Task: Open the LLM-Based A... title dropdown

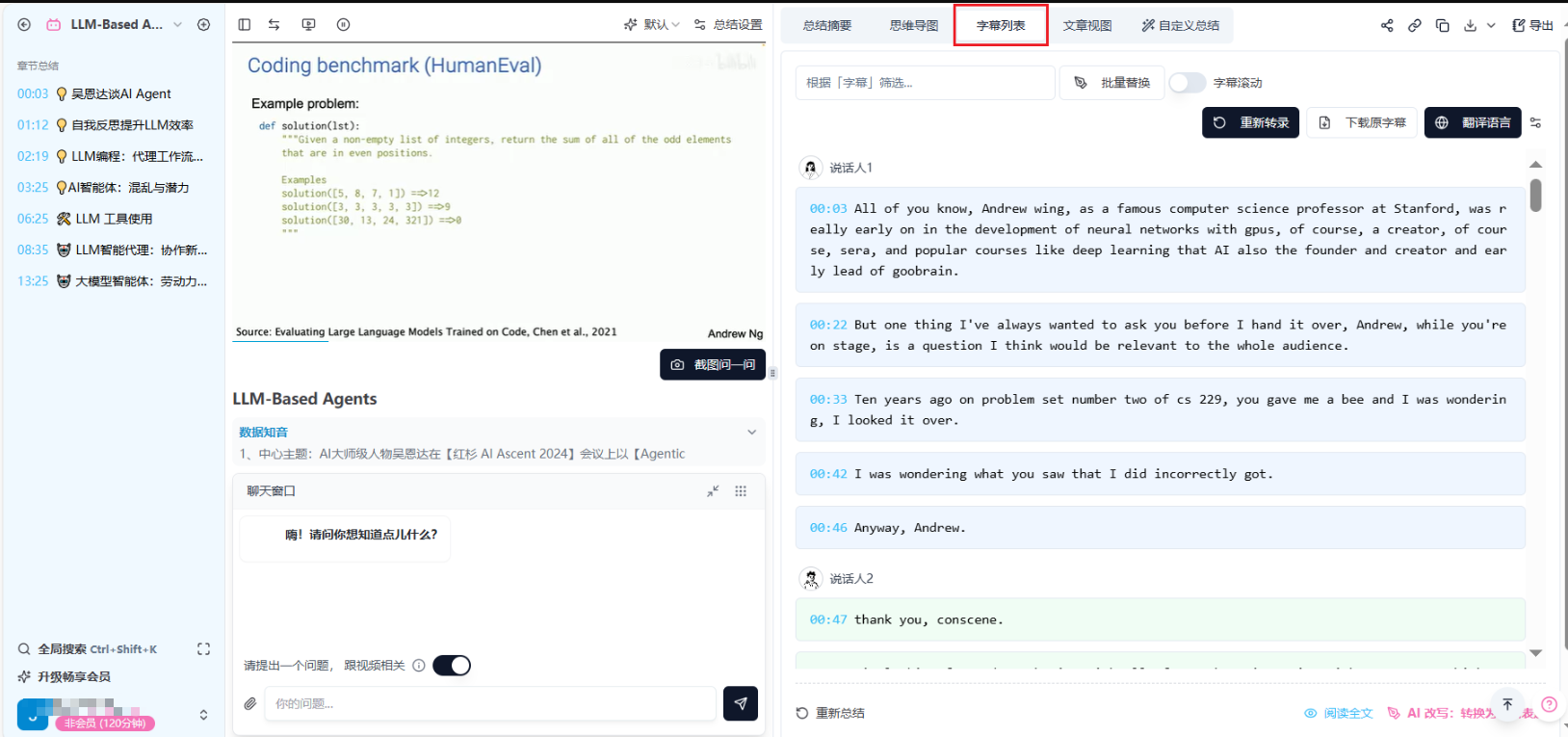Action: pyautogui.click(x=177, y=25)
